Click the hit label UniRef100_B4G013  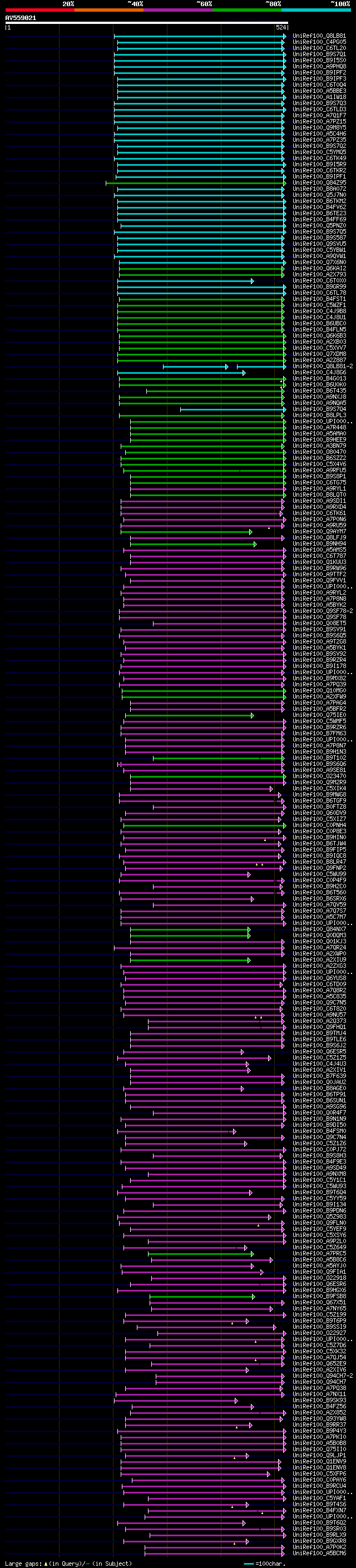(319, 379)
